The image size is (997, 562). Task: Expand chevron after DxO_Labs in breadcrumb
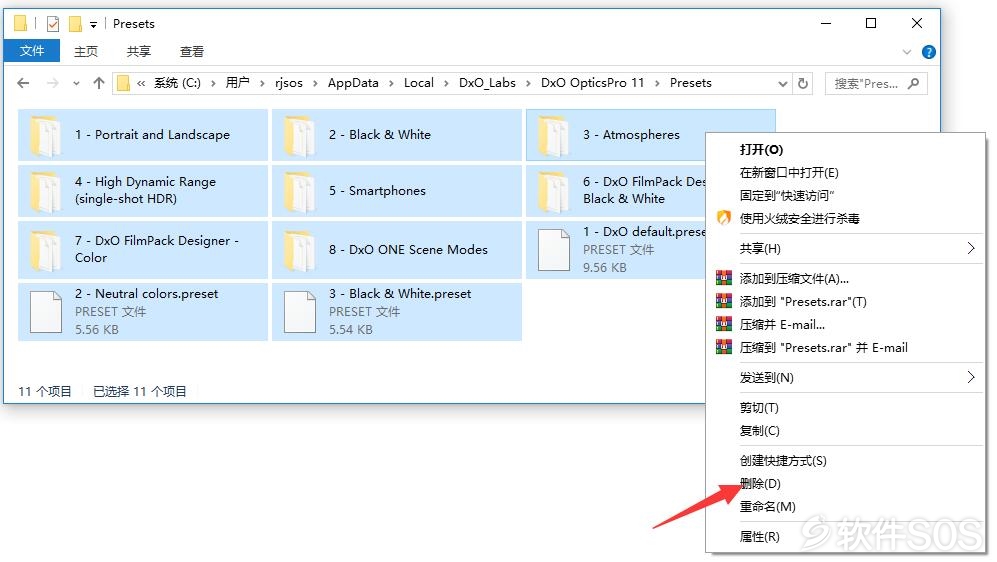tap(528, 83)
